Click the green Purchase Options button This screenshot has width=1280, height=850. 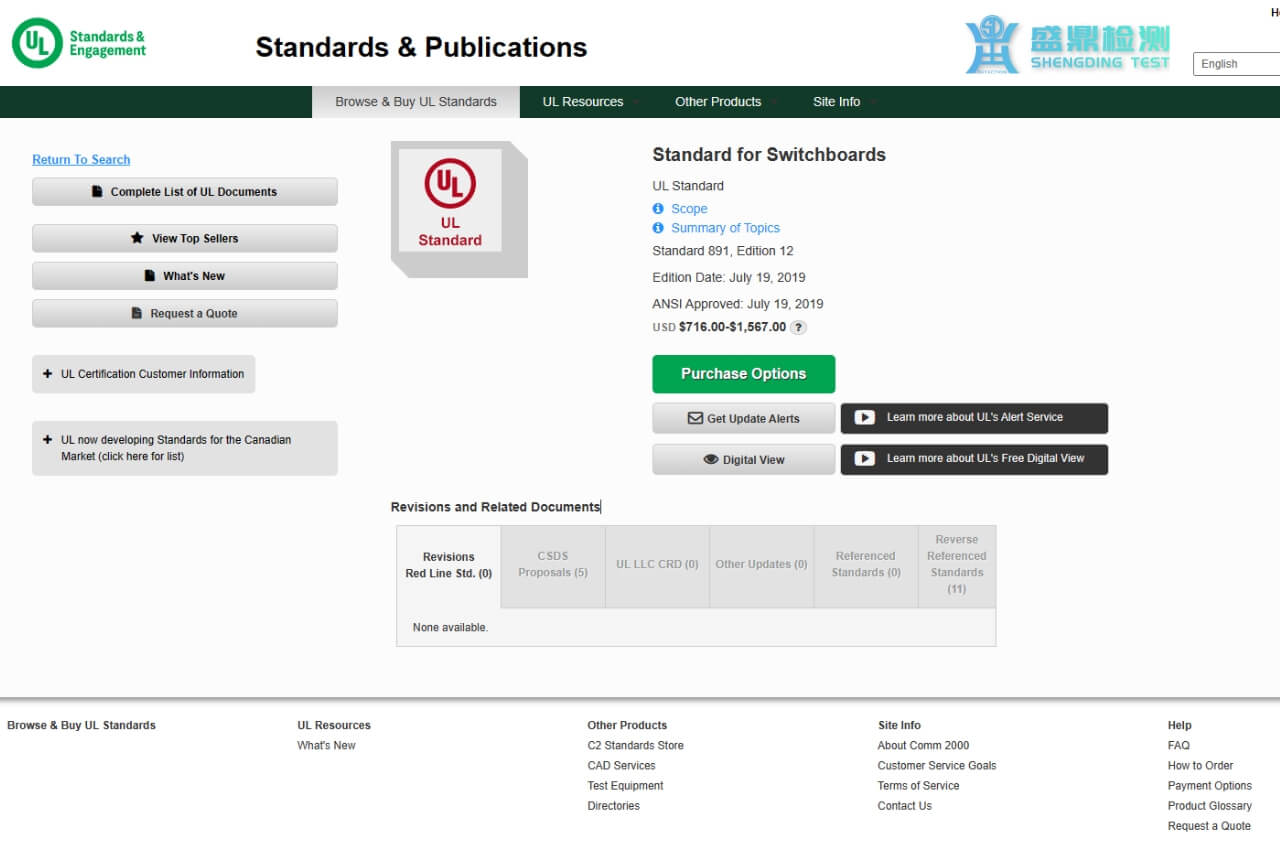[743, 374]
